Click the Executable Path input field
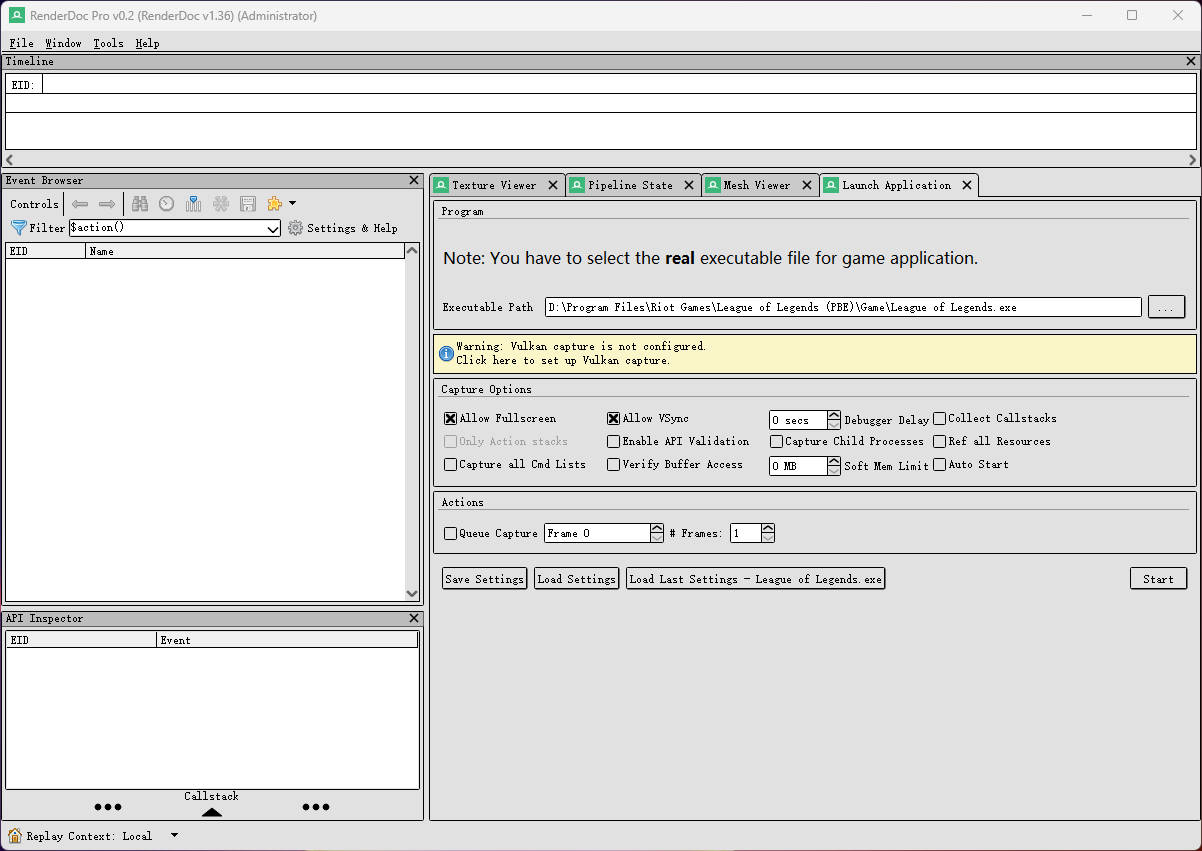1202x851 pixels. click(x=843, y=307)
